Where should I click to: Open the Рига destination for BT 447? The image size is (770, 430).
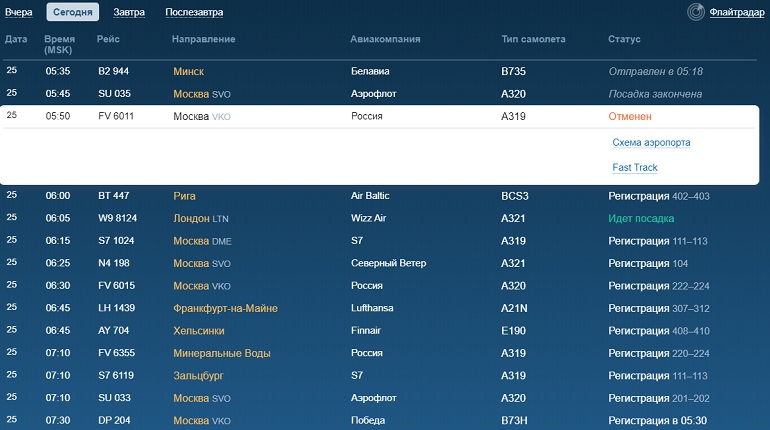(x=184, y=196)
